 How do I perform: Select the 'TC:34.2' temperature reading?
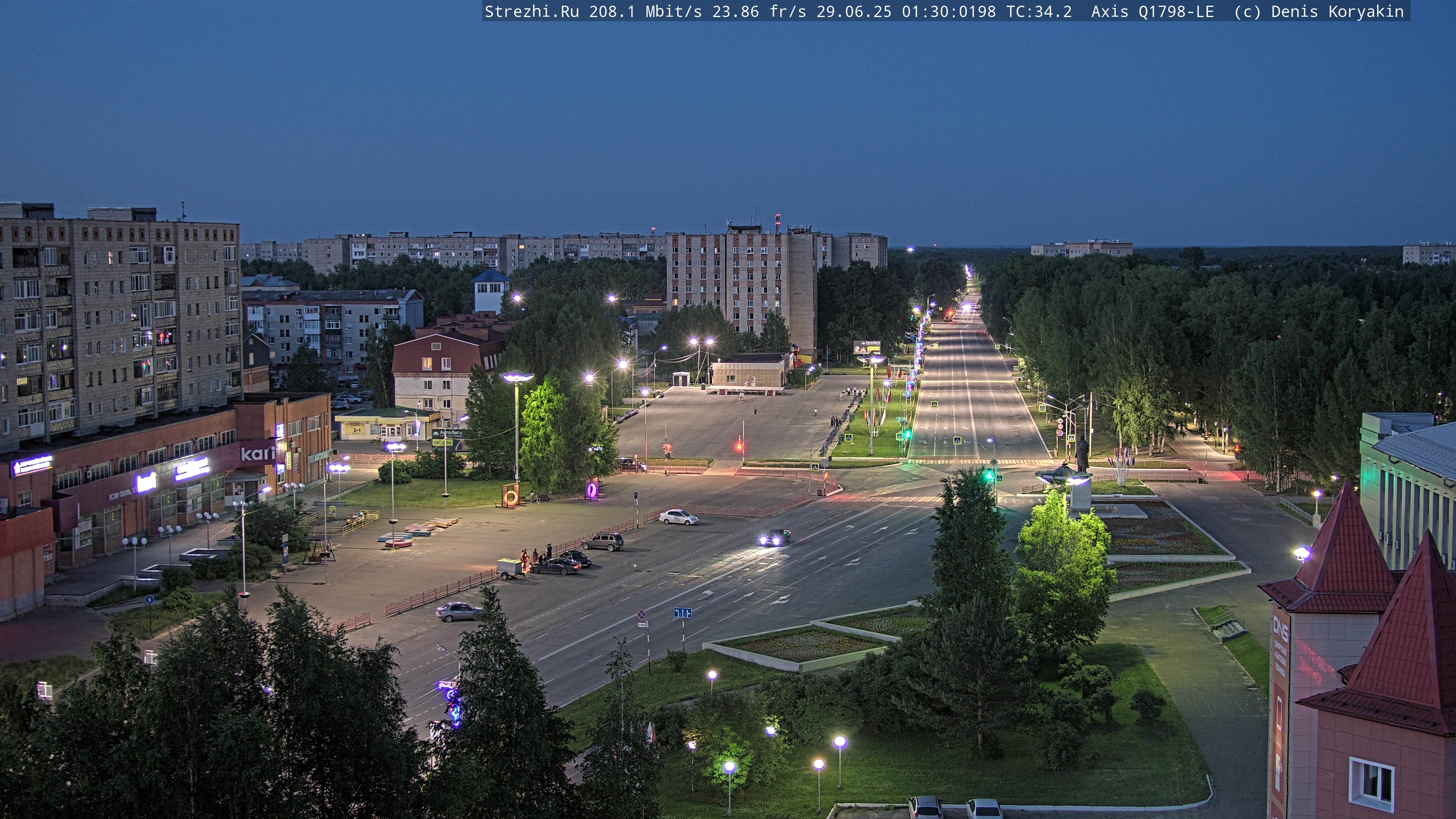point(1039,12)
